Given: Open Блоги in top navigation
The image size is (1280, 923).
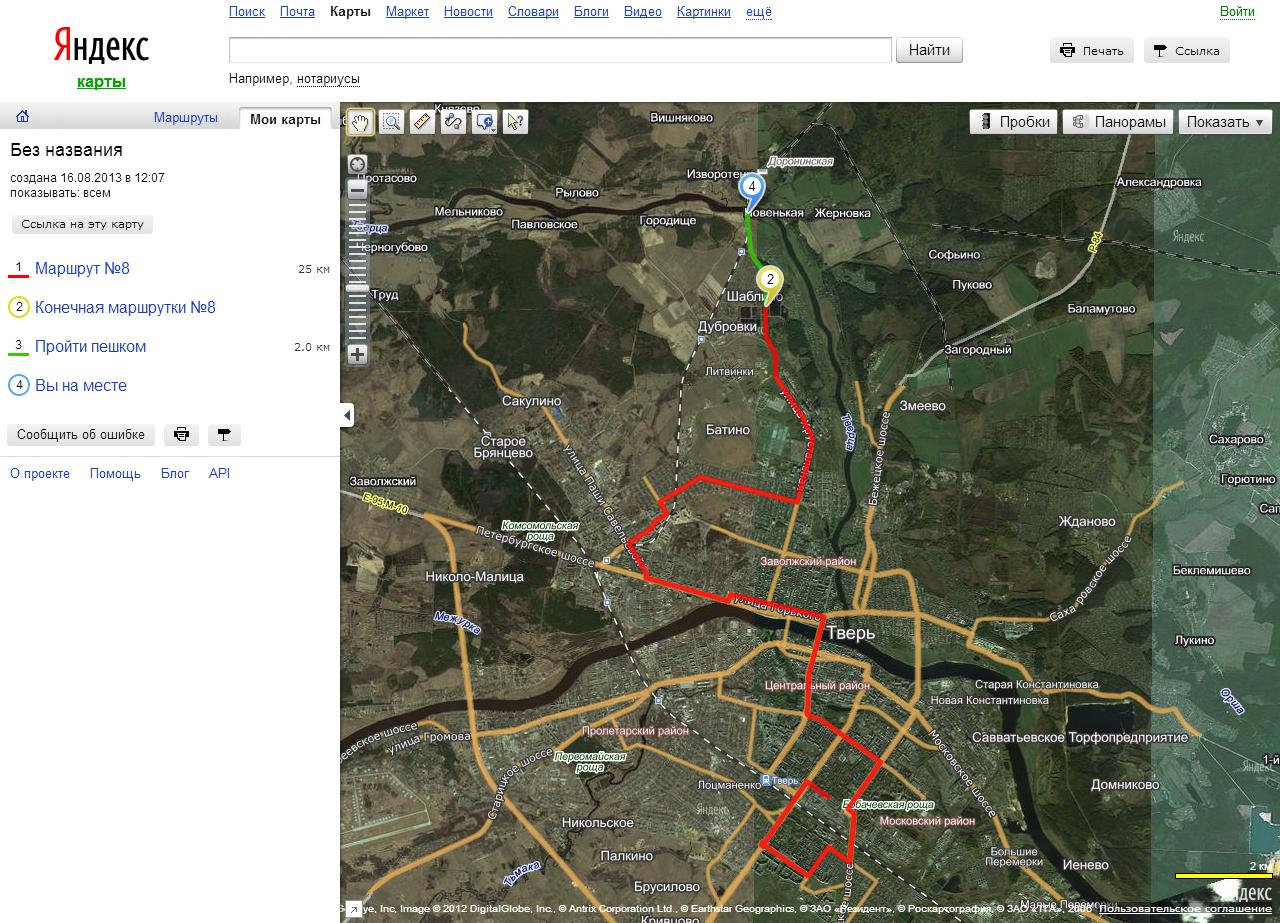Looking at the screenshot, I should [591, 12].
